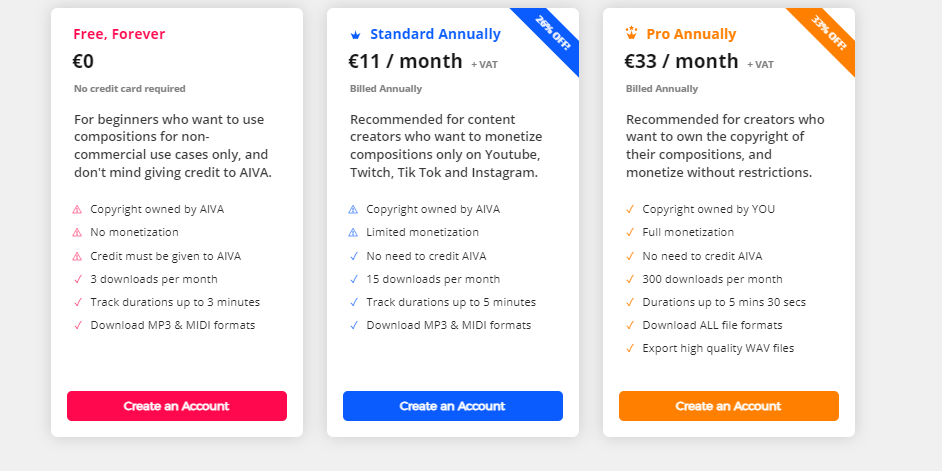Click the pink Create an Account button
Screen dimensions: 942x471
coord(177,406)
